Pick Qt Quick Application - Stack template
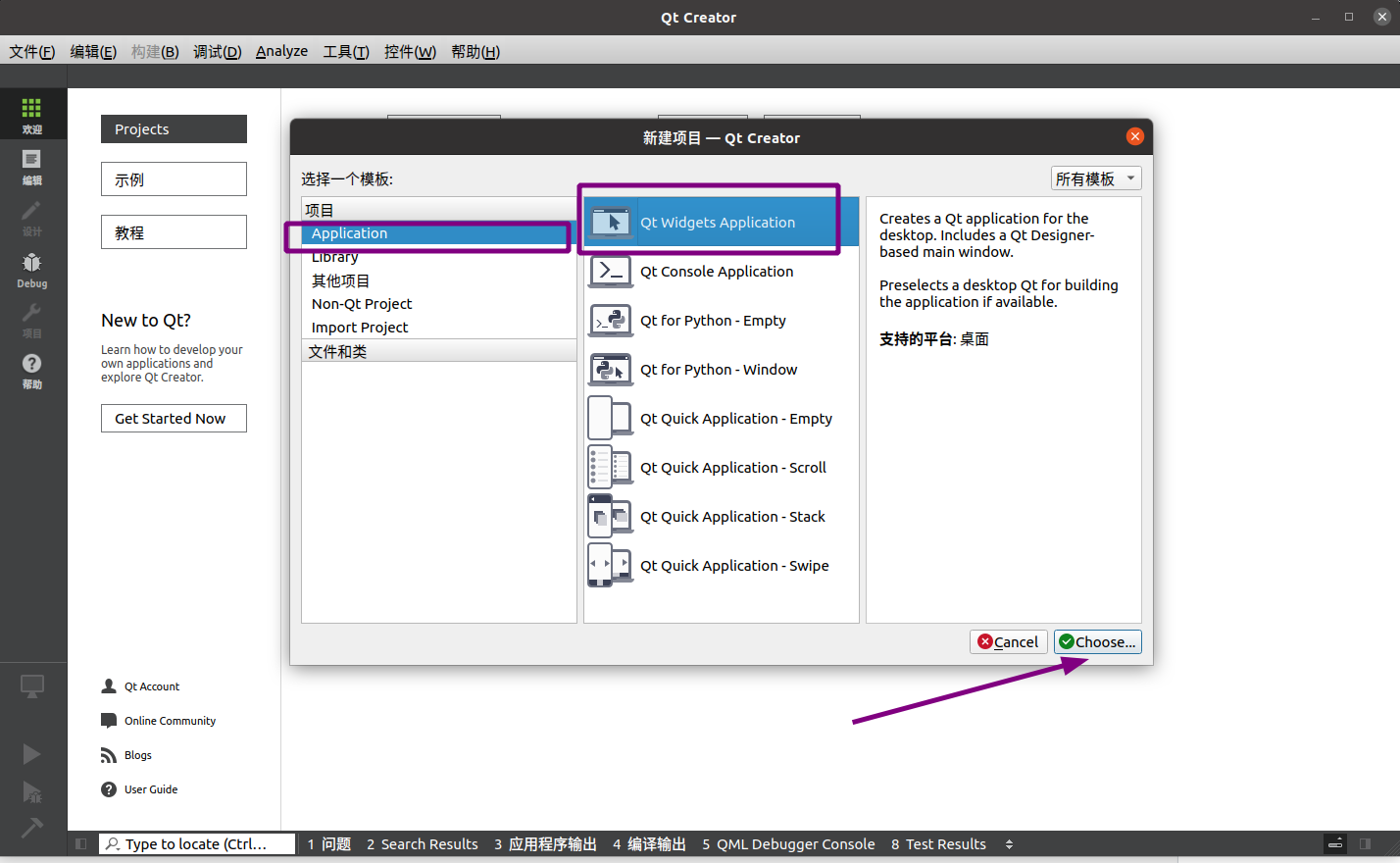The height and width of the screenshot is (863, 1400). (x=732, y=517)
